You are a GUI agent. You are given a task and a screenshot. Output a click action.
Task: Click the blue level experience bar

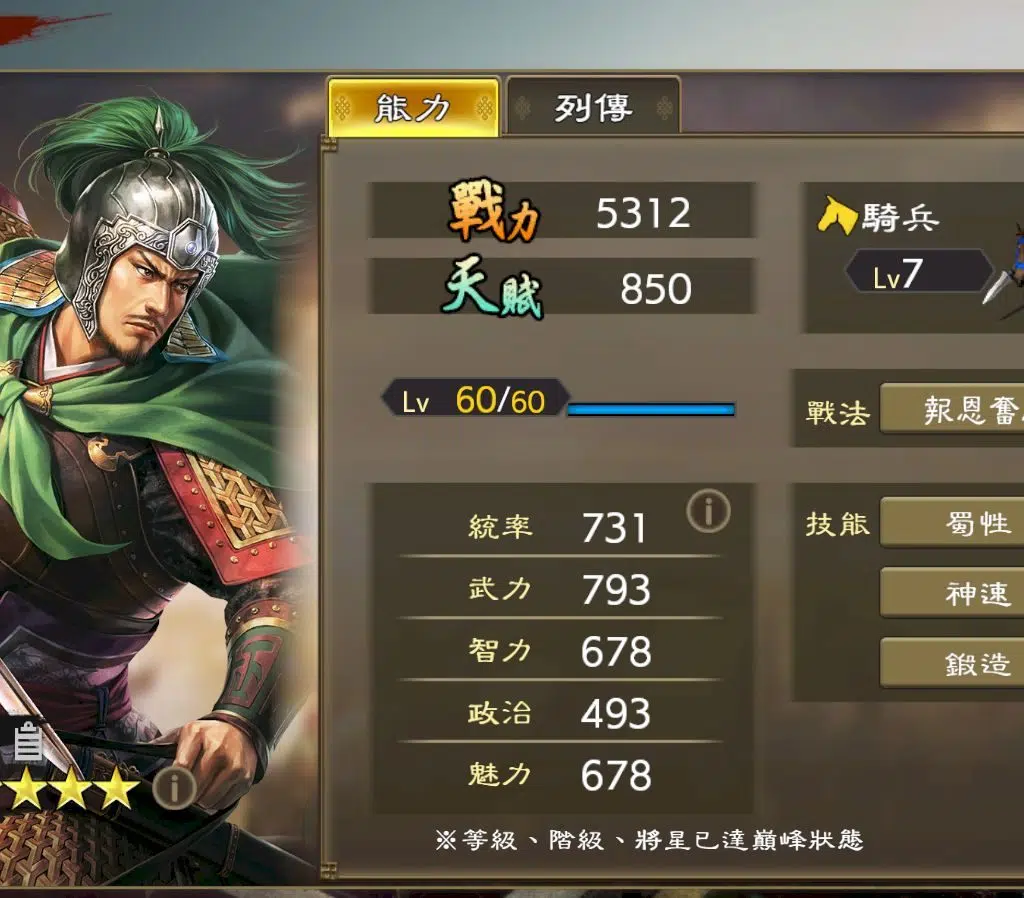tap(651, 409)
